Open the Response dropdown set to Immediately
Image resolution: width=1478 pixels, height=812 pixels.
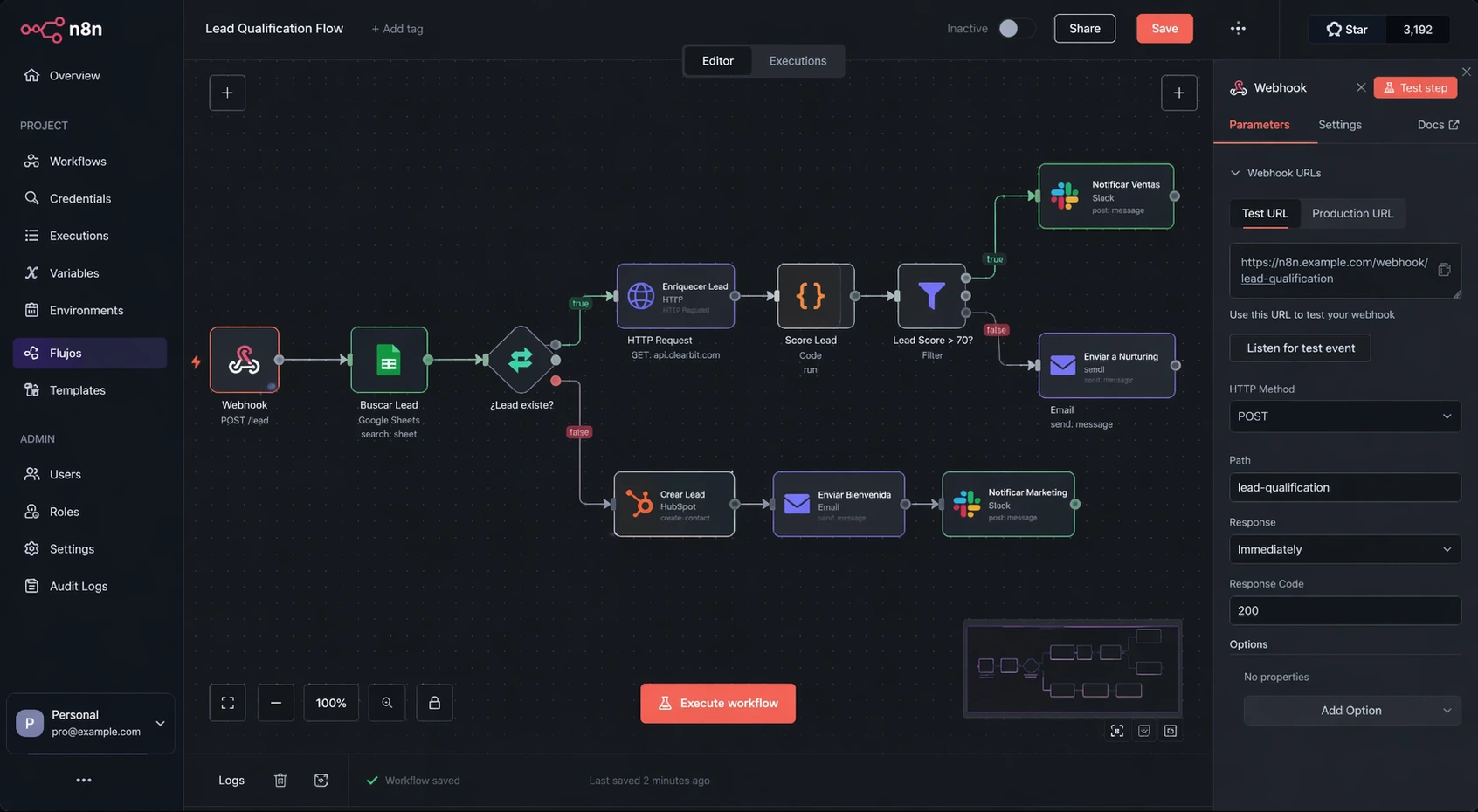[x=1345, y=549]
